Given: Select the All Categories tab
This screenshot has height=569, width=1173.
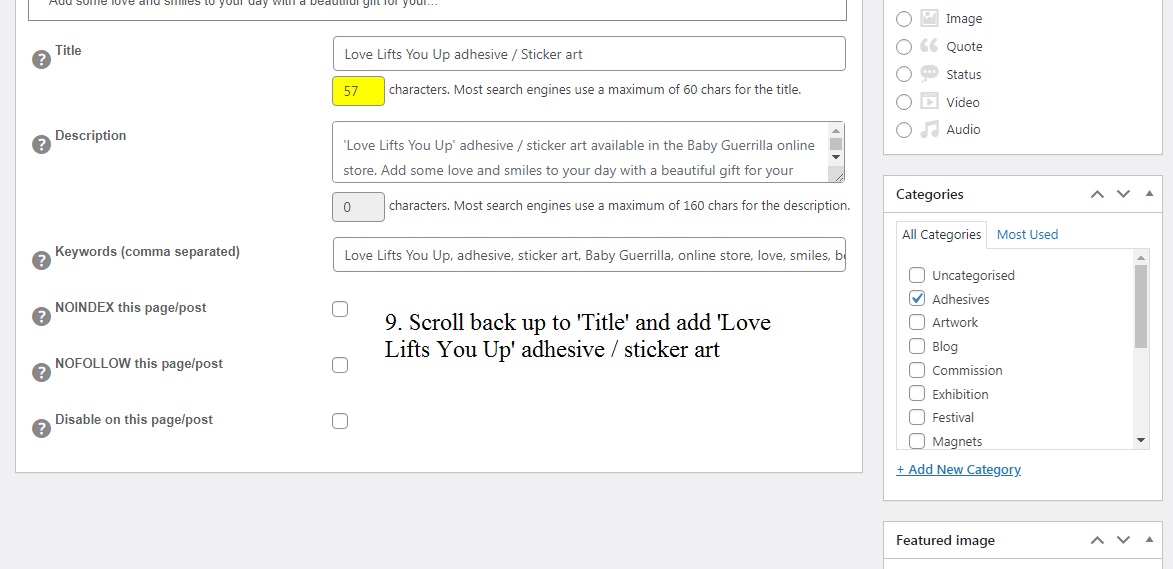Looking at the screenshot, I should [941, 234].
